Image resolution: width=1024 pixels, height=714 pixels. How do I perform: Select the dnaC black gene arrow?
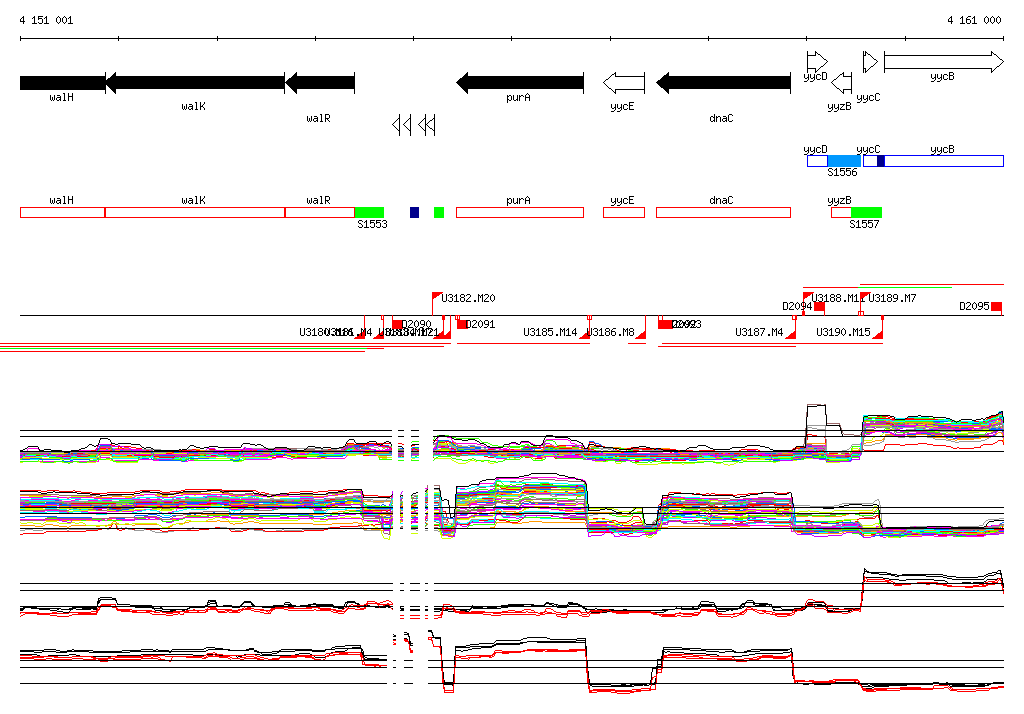pos(723,83)
